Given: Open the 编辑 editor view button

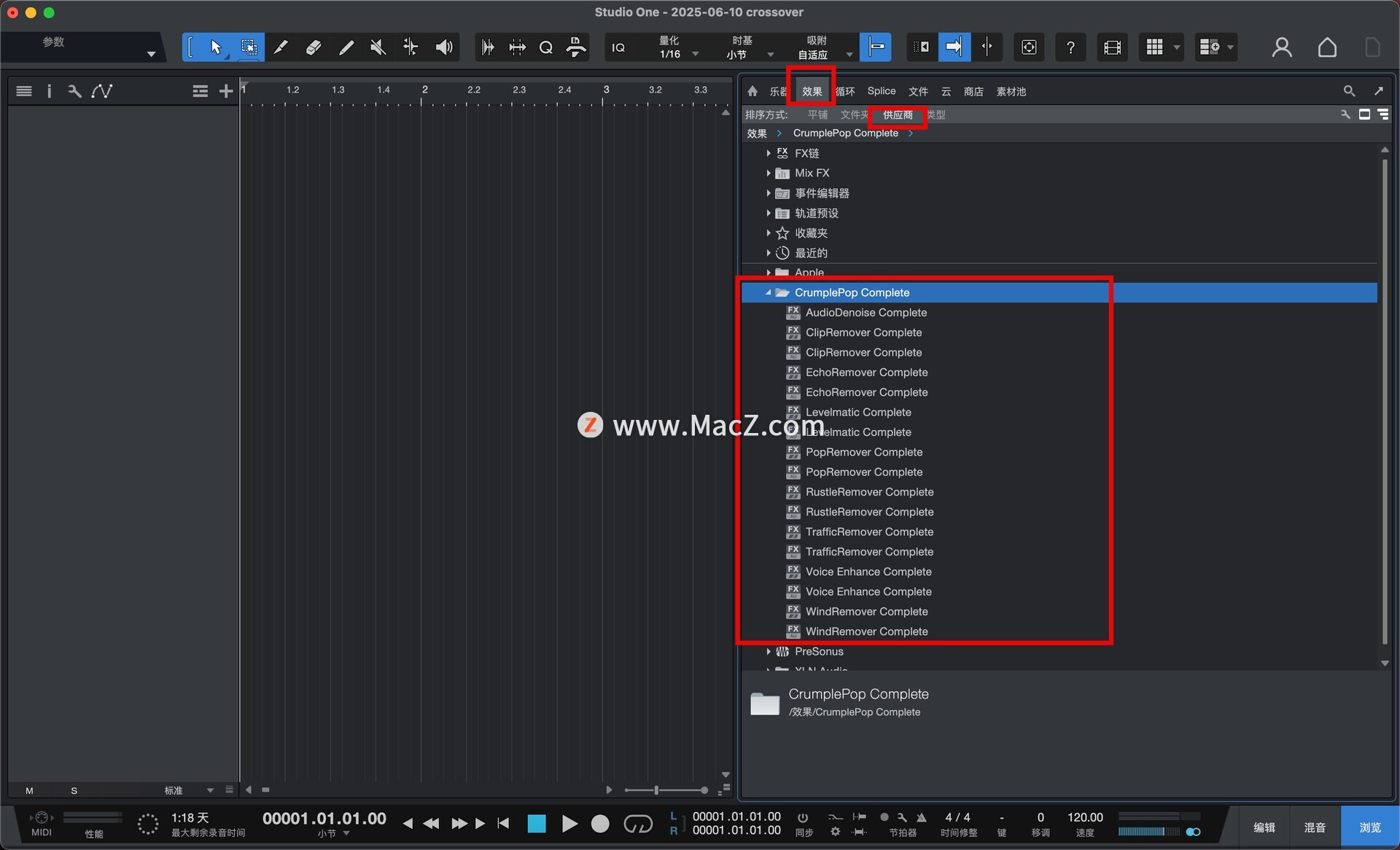Looking at the screenshot, I should 1264,827.
